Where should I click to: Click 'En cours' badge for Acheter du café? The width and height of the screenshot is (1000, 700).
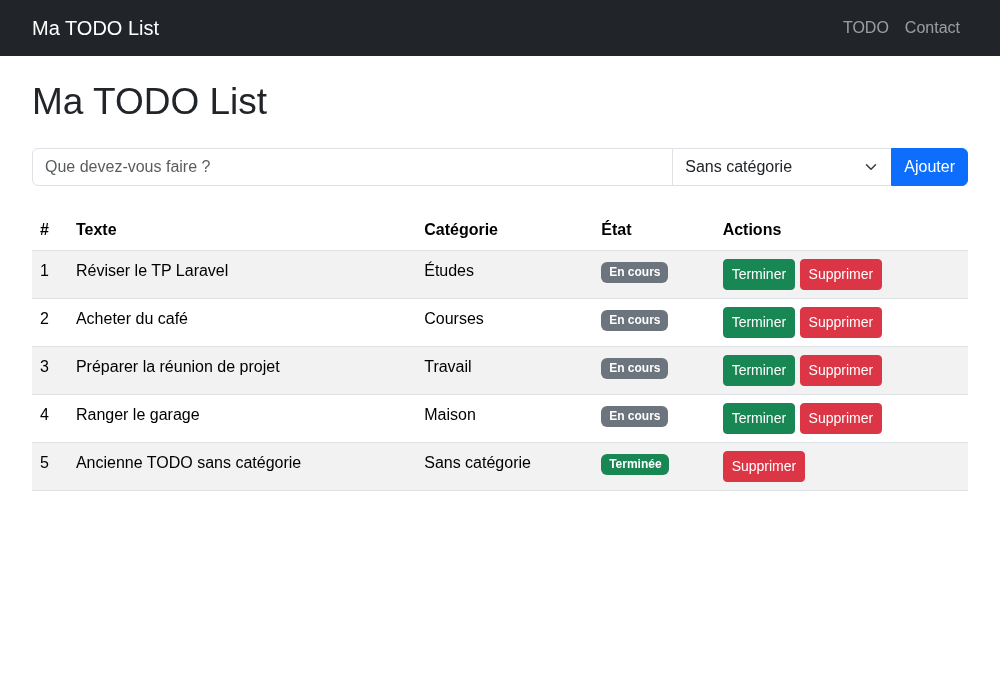pyautogui.click(x=634, y=320)
